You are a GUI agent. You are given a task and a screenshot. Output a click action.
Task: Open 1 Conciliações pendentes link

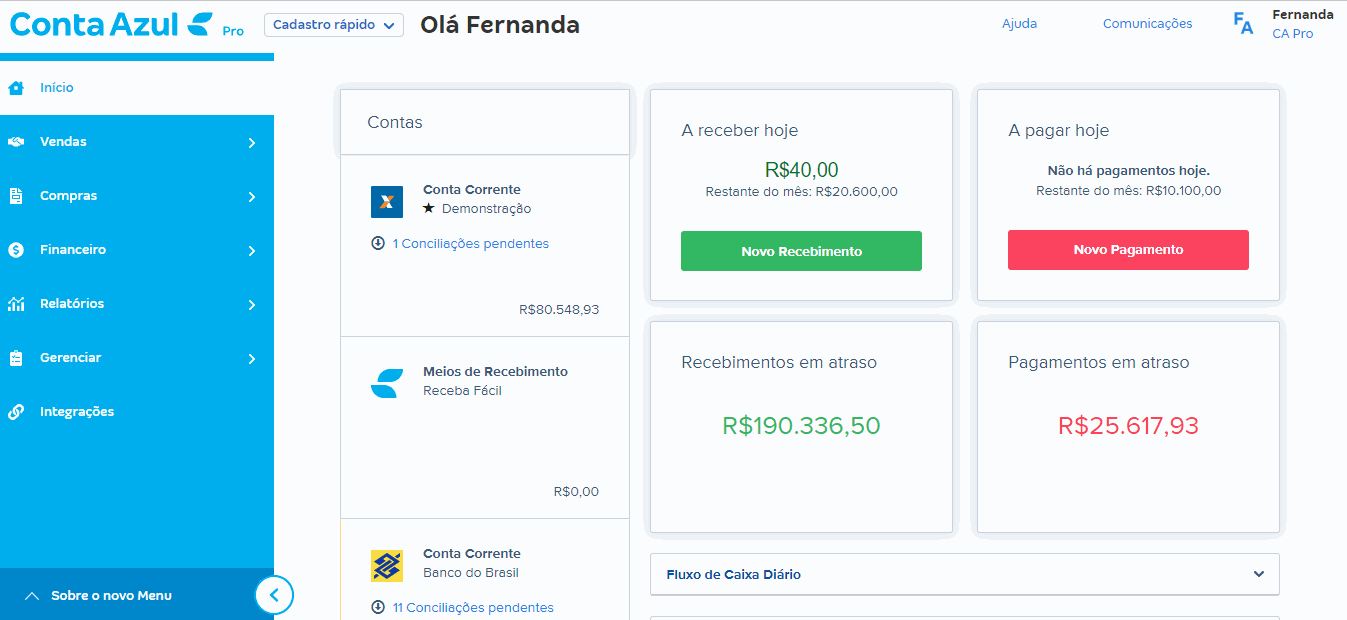(x=470, y=243)
